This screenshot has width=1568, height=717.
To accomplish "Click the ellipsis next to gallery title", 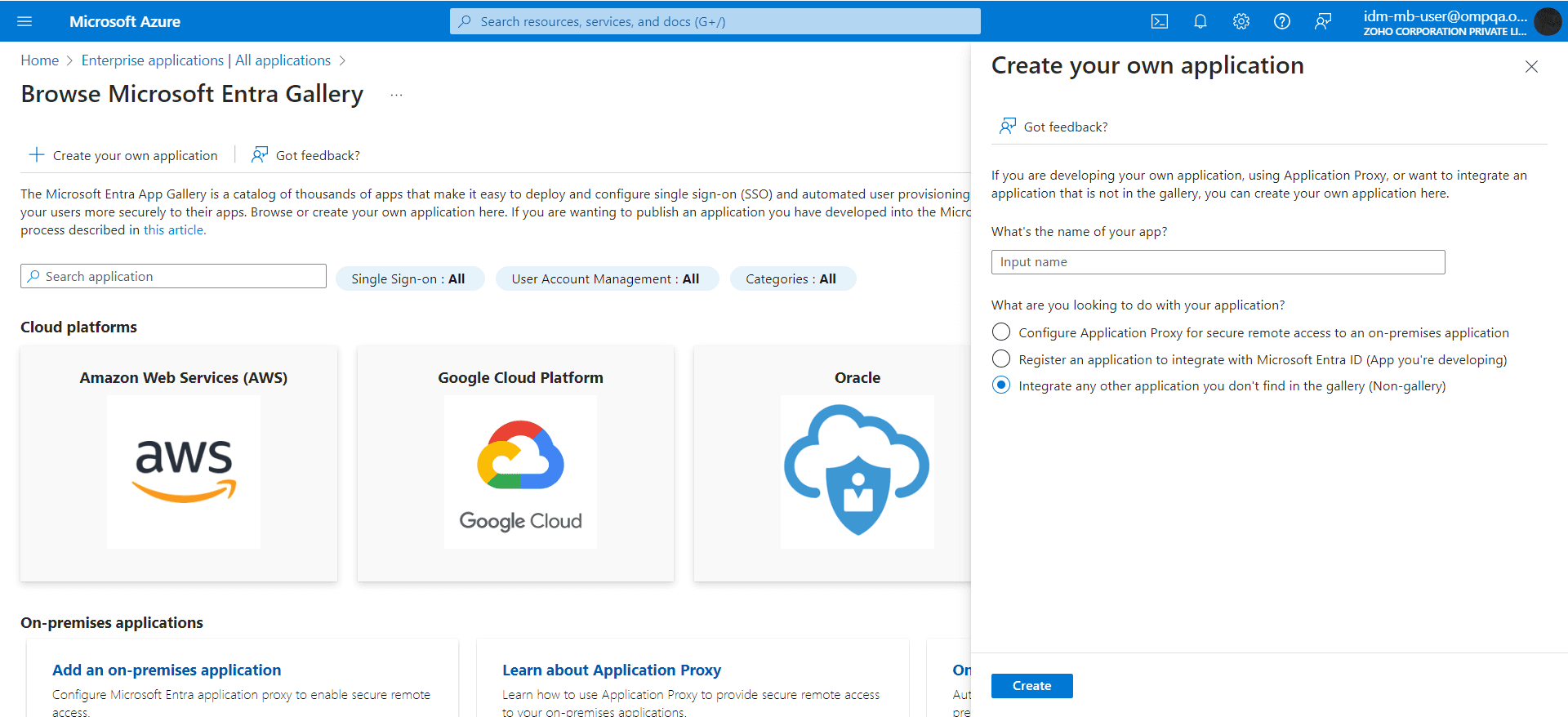I will (396, 95).
